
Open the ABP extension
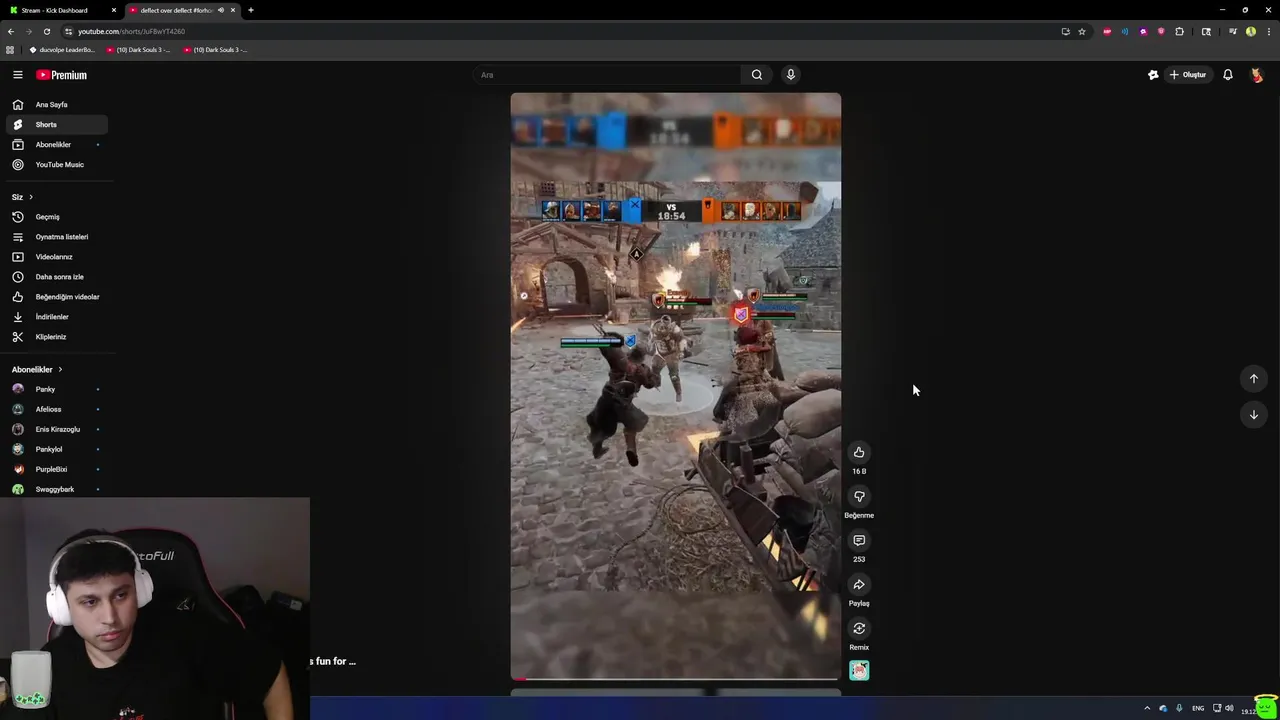1107,31
